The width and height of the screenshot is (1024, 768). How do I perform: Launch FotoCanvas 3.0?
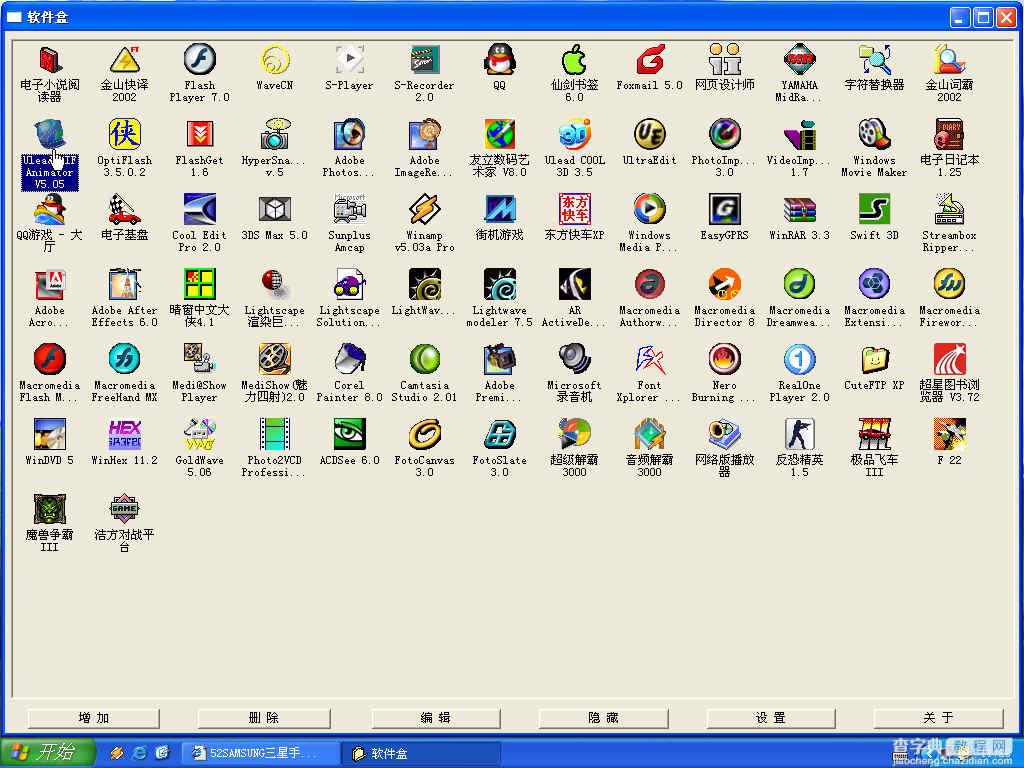(424, 435)
